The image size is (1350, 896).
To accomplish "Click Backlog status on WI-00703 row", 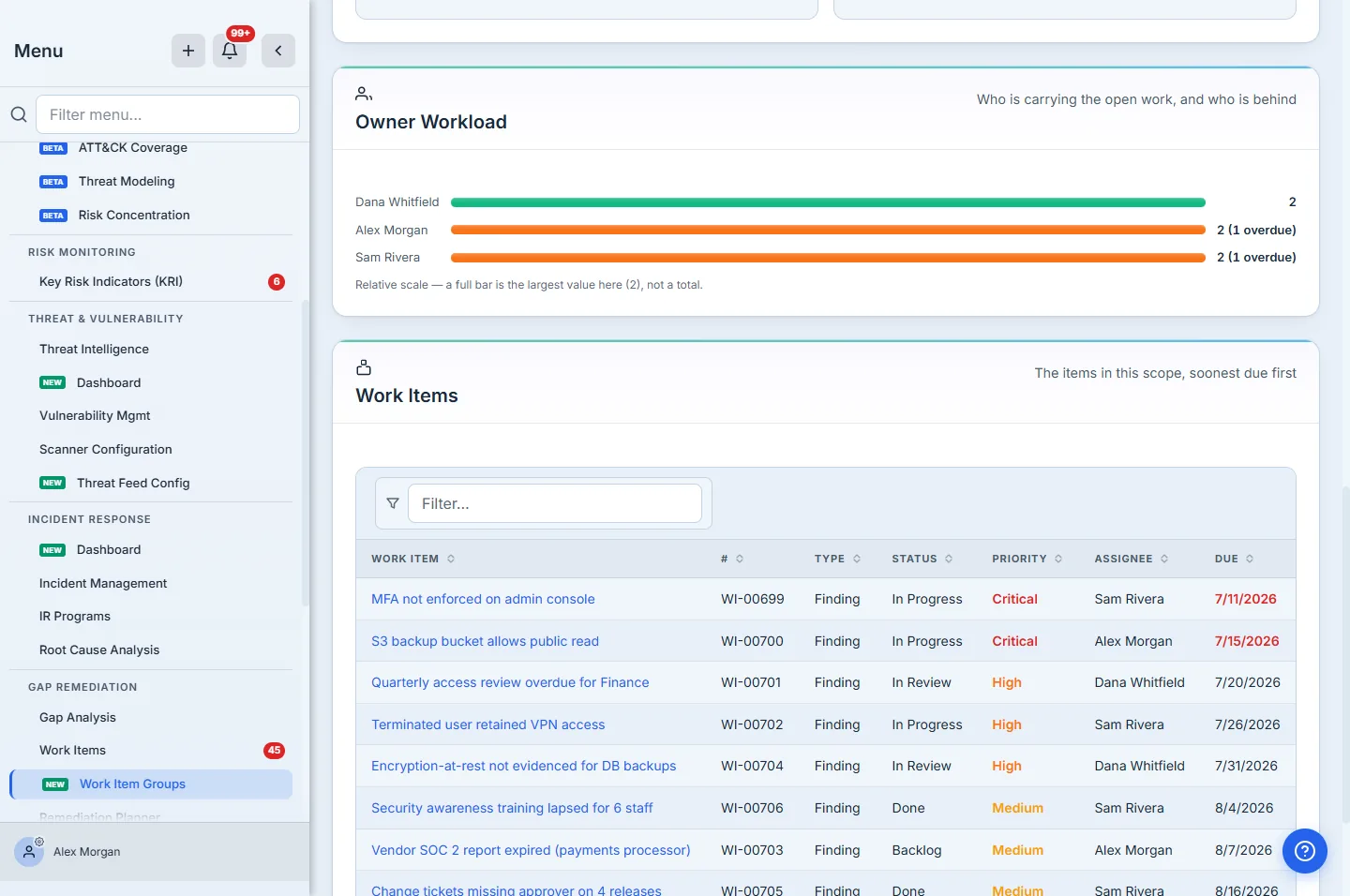I will 916,851.
